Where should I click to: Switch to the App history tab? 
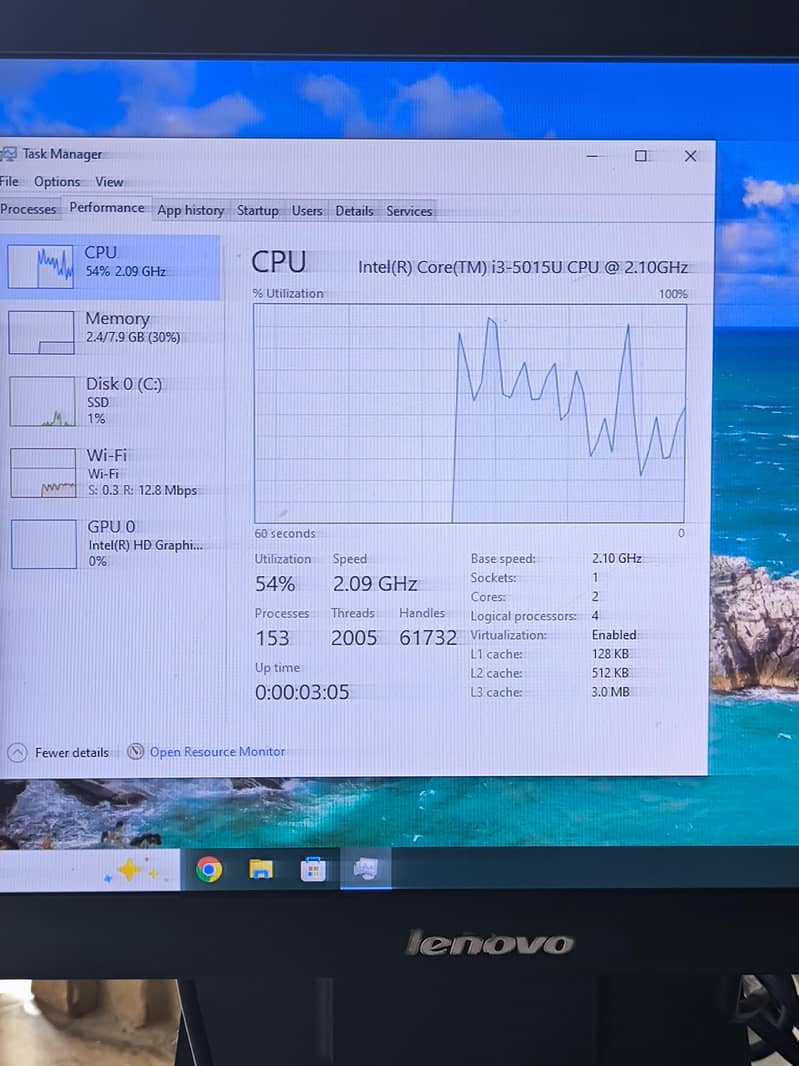(190, 211)
